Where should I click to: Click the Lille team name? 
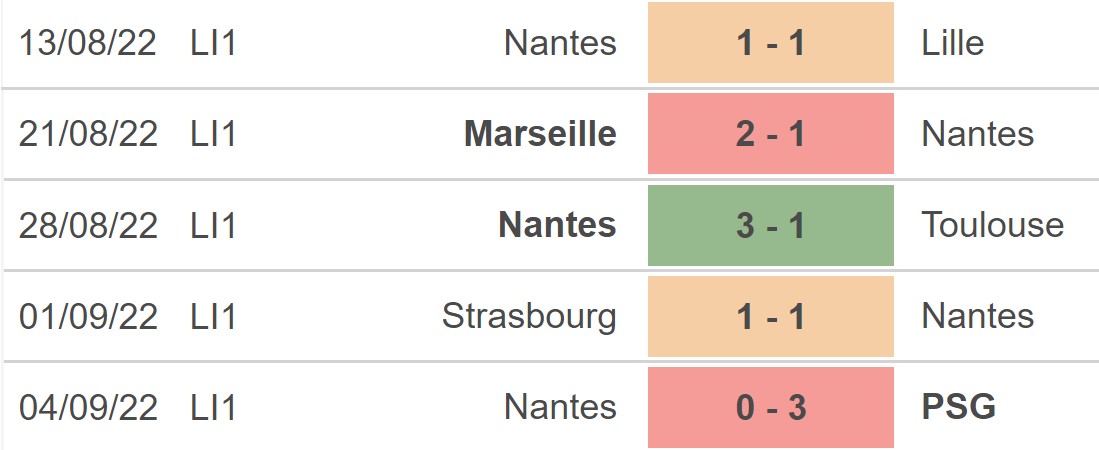(953, 43)
